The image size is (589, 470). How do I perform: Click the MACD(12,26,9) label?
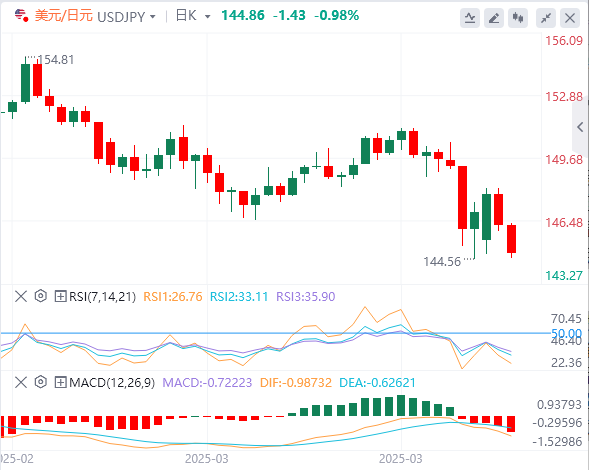(112, 383)
